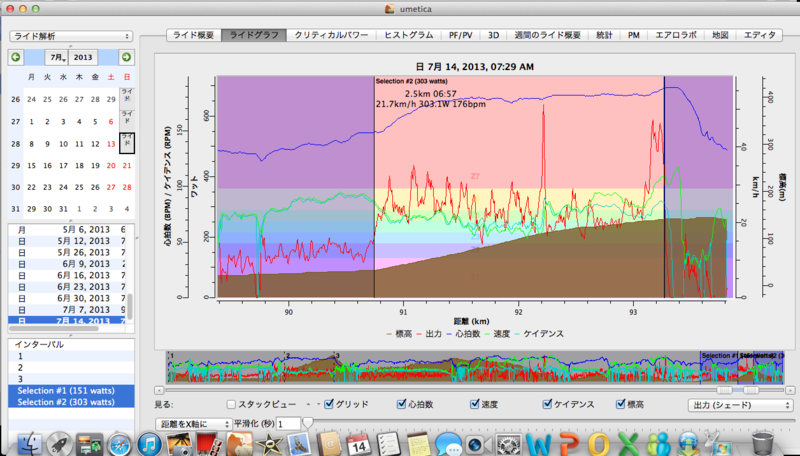The height and width of the screenshot is (456, 800).
Task: Launch Microsoft Outlook from dock
Action: point(598,444)
